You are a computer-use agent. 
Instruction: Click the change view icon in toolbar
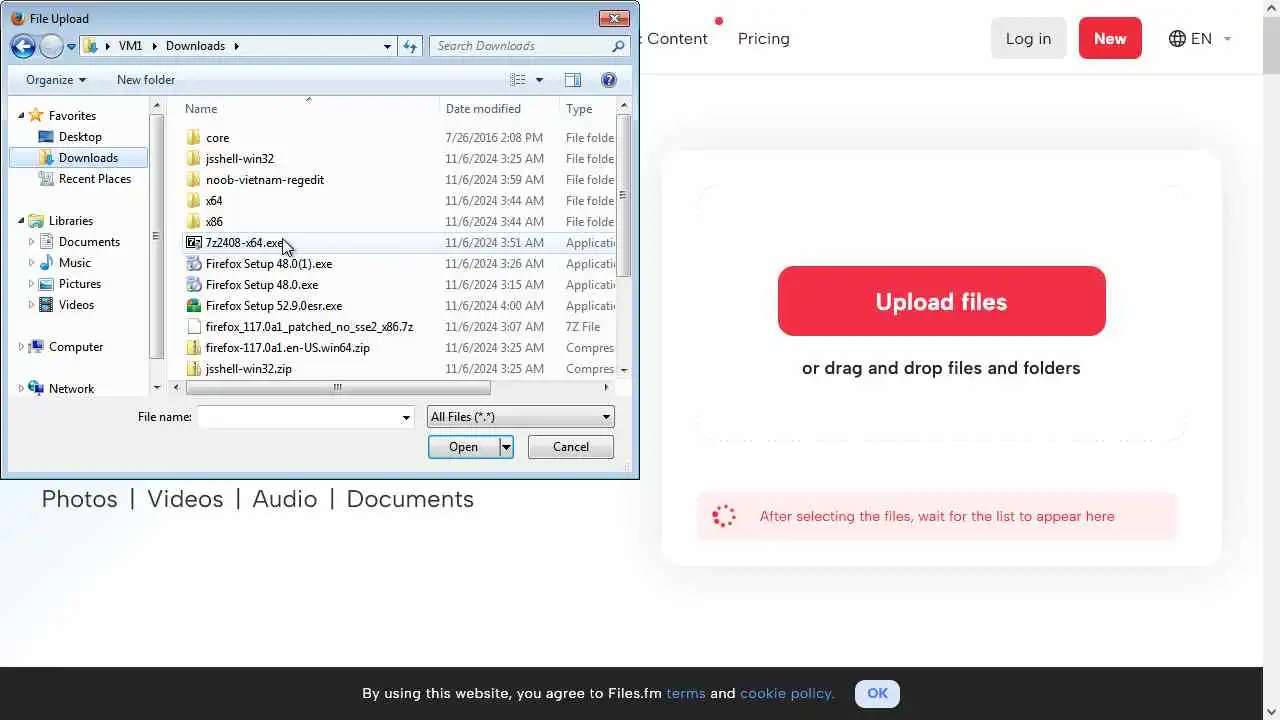(x=518, y=80)
